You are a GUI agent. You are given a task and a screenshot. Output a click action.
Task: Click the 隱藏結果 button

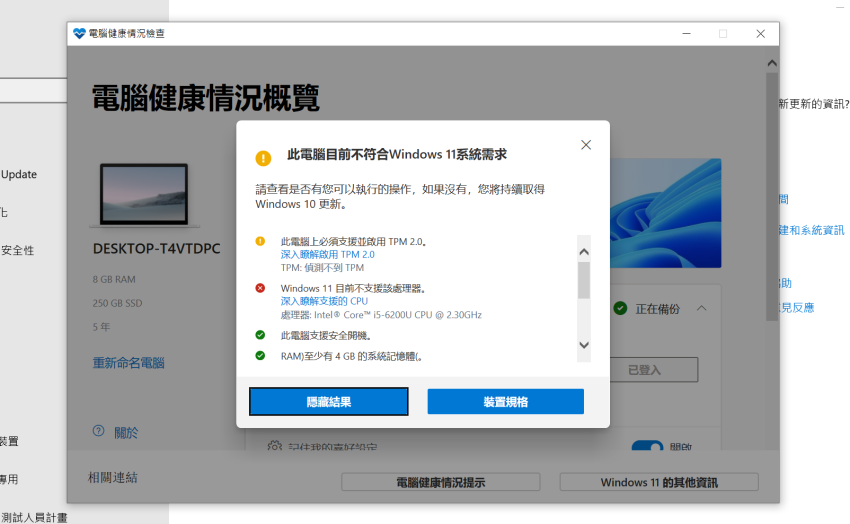329,402
